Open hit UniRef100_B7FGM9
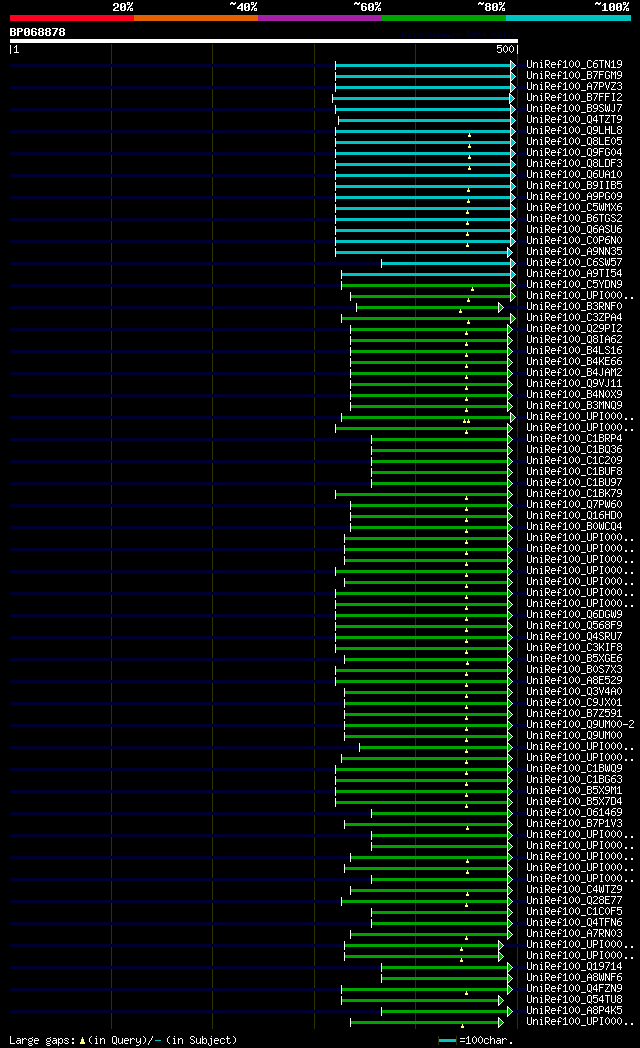The height and width of the screenshot is (1048, 640). point(574,76)
